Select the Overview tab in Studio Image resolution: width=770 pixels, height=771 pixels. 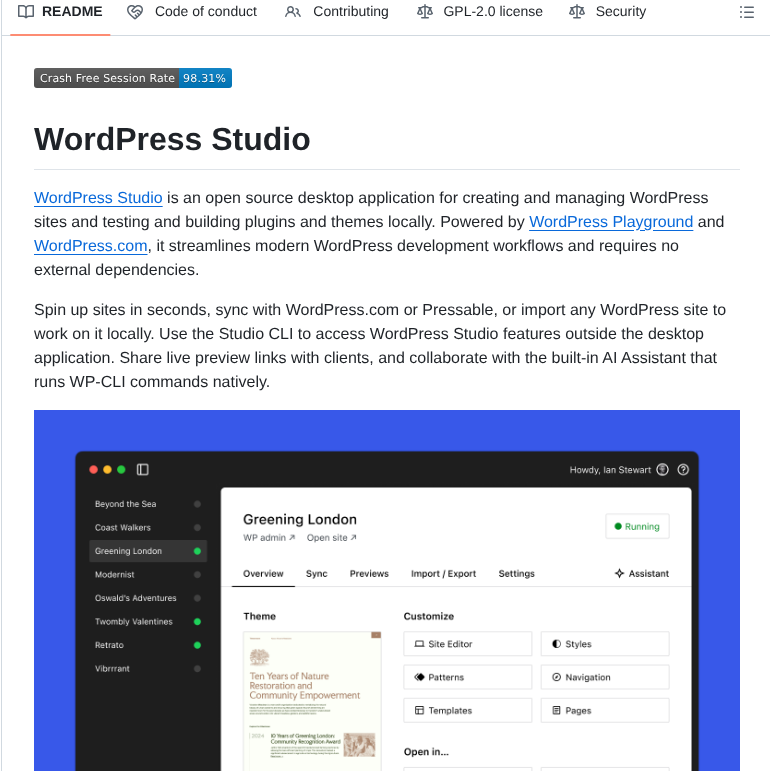[x=263, y=573]
